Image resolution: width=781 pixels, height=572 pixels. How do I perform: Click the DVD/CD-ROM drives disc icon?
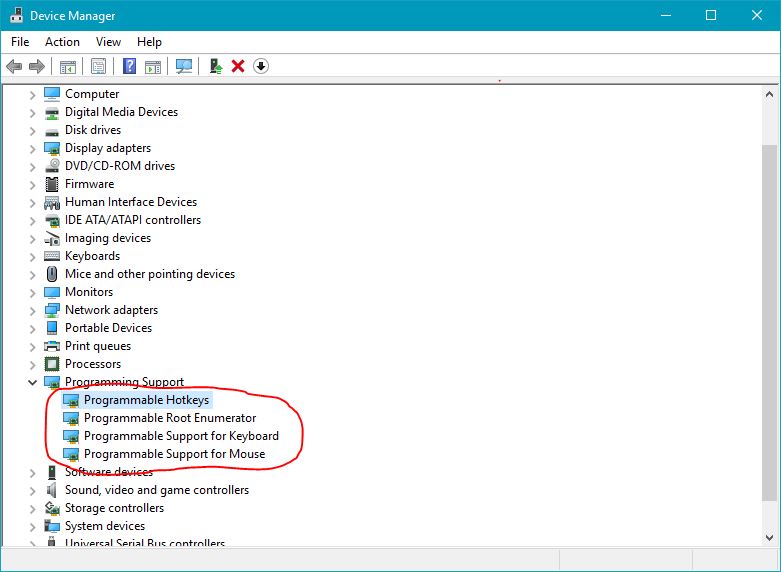[52, 166]
